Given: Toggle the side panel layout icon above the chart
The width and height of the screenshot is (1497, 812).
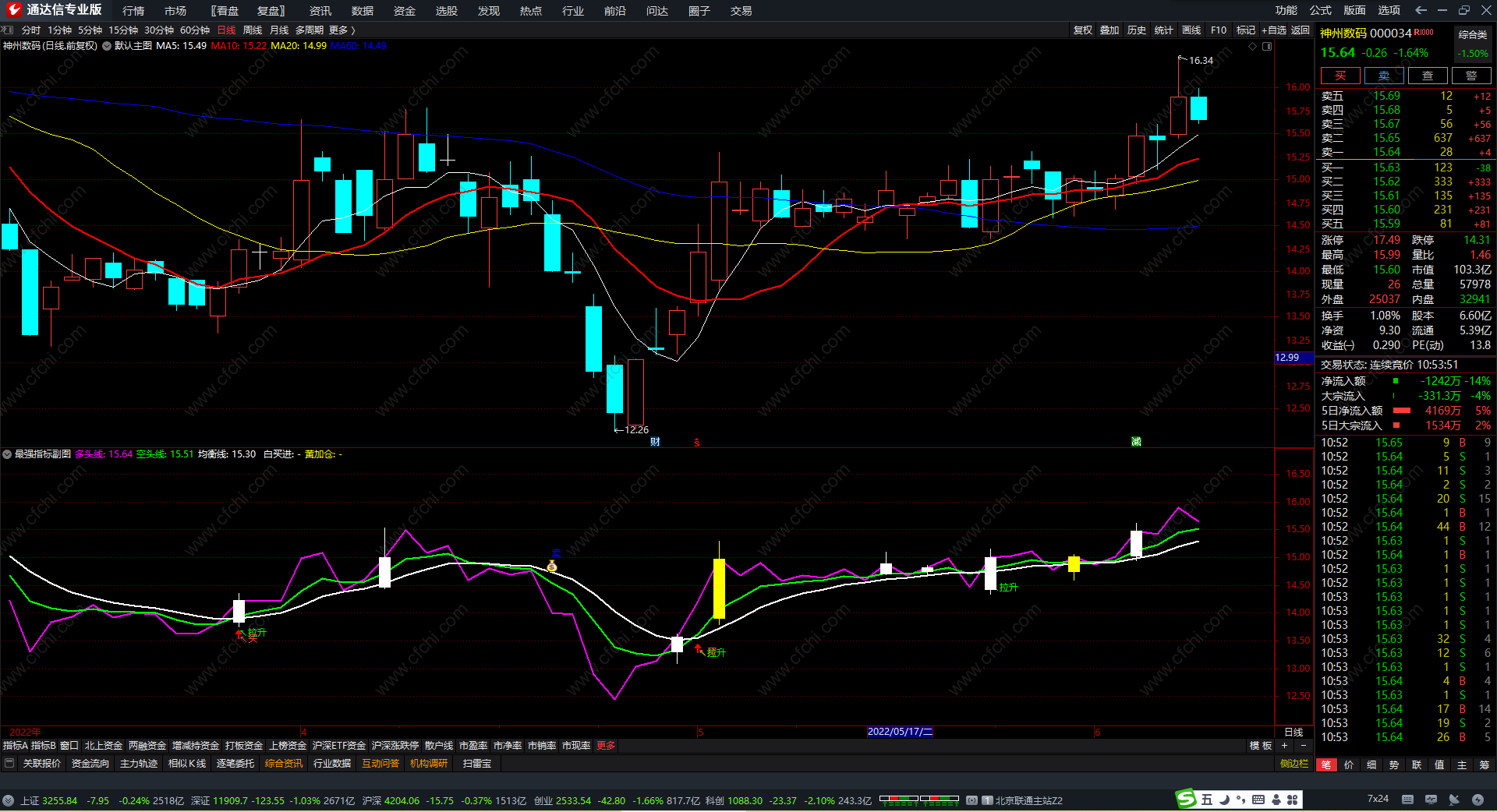Looking at the screenshot, I should pyautogui.click(x=1267, y=46).
